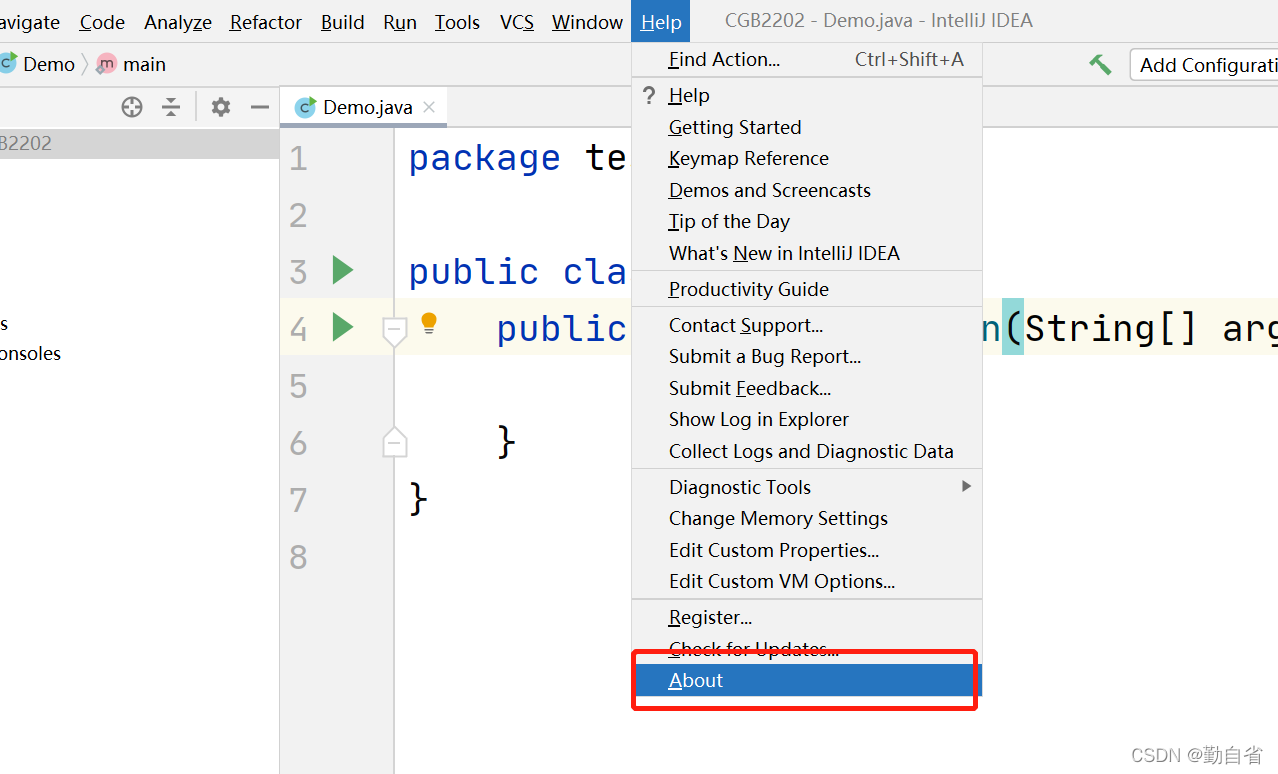Viewport: 1278px width, 774px height.
Task: Select Demos and Screencasts
Action: pyautogui.click(x=807, y=190)
